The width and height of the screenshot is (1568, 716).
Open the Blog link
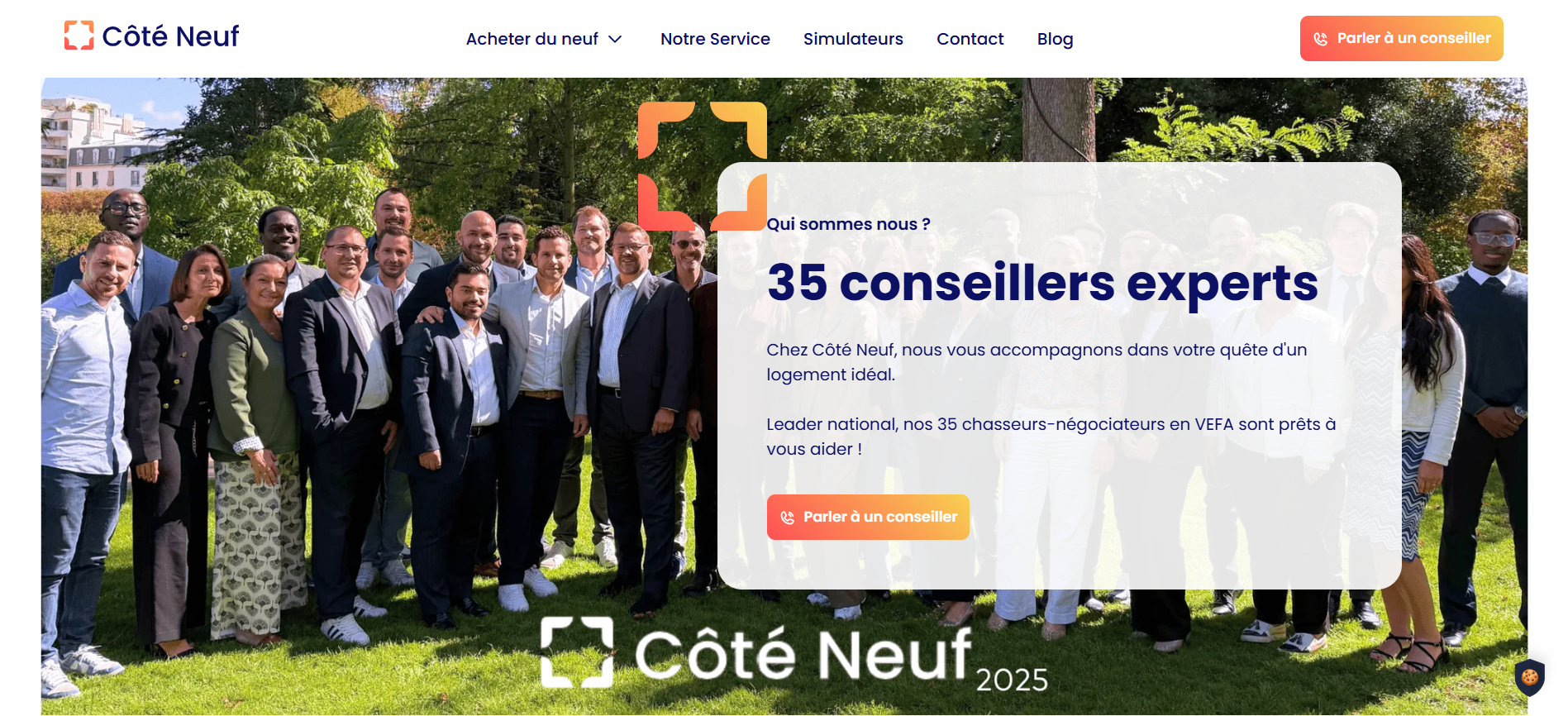click(x=1055, y=39)
